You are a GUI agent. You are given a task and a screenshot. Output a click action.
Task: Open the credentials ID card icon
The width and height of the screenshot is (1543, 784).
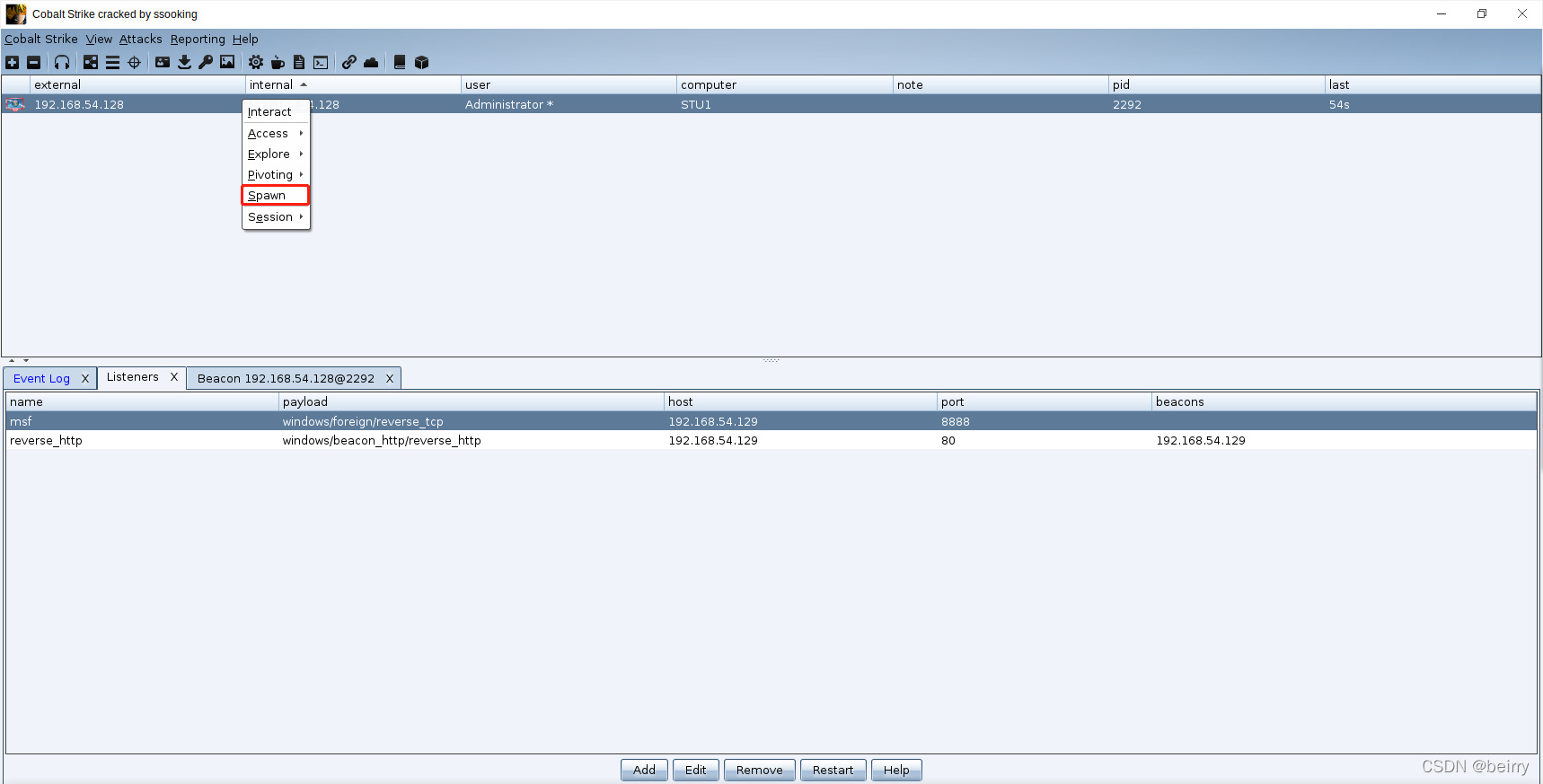click(x=163, y=62)
